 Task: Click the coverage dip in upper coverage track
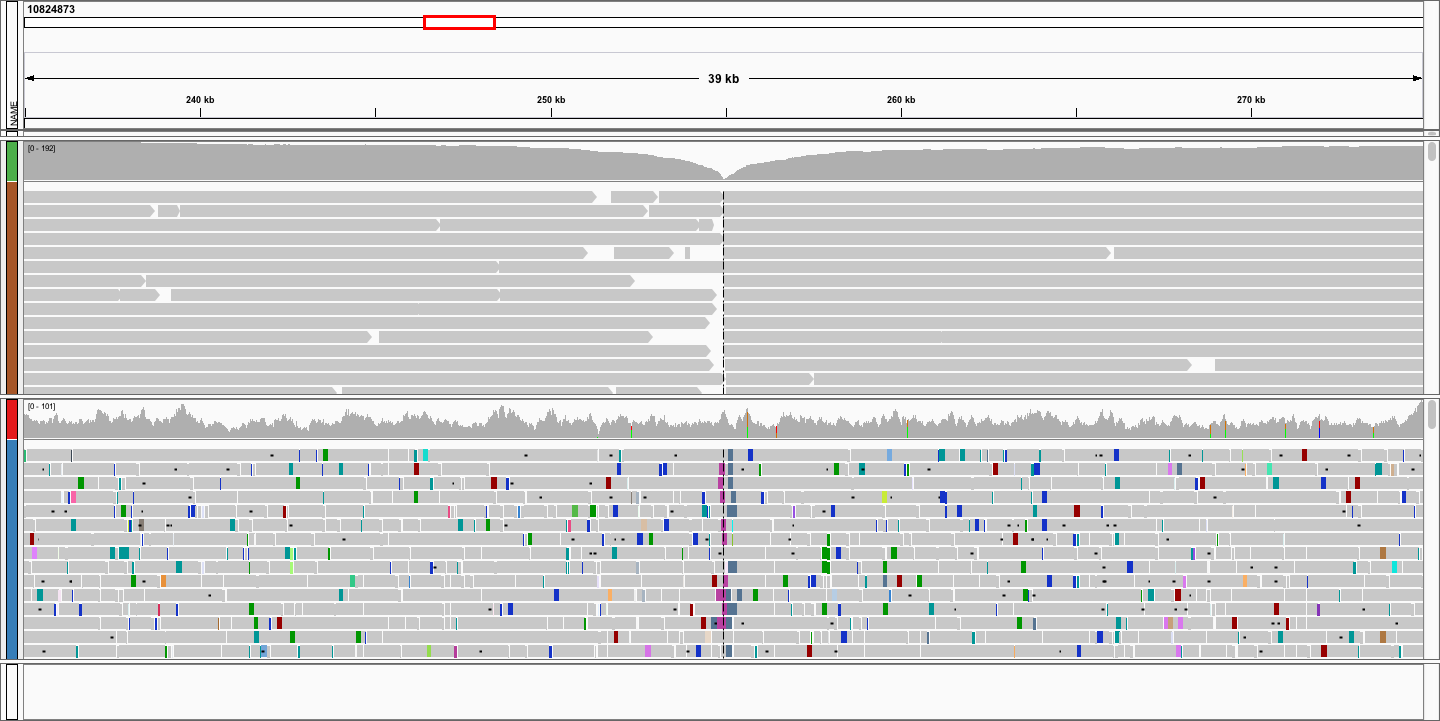(724, 174)
